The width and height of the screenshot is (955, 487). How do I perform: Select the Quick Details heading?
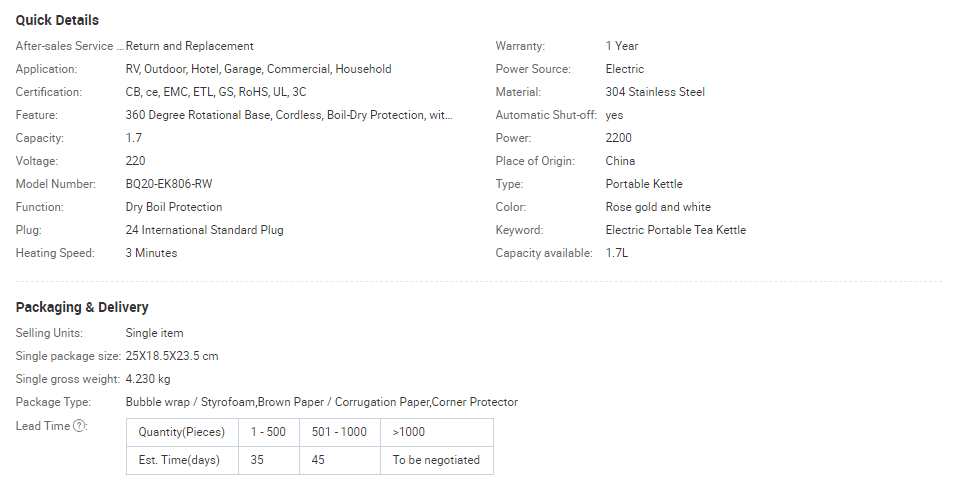click(x=57, y=20)
